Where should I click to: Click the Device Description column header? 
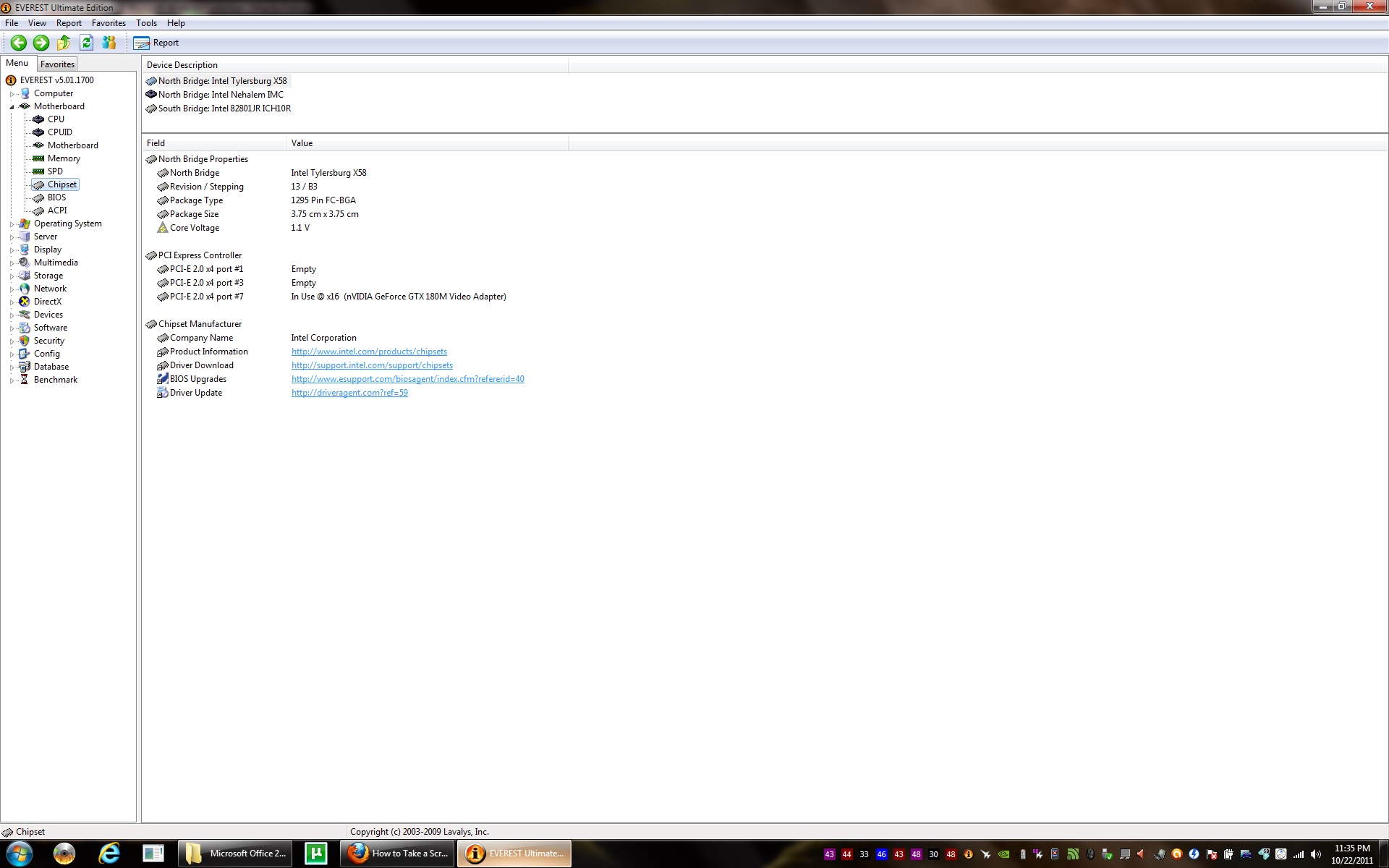[x=354, y=65]
